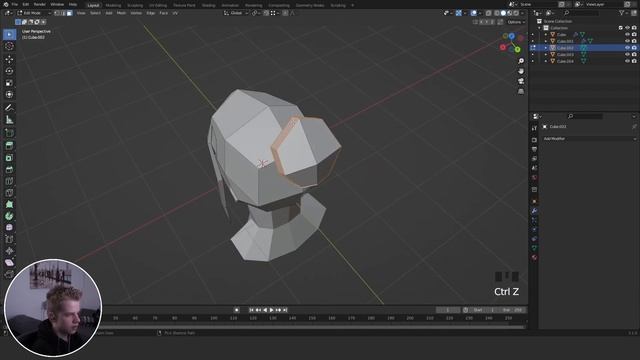Screen dimensions: 640x360
Task: Select the Add Cube tool
Action: [x=9, y=133]
